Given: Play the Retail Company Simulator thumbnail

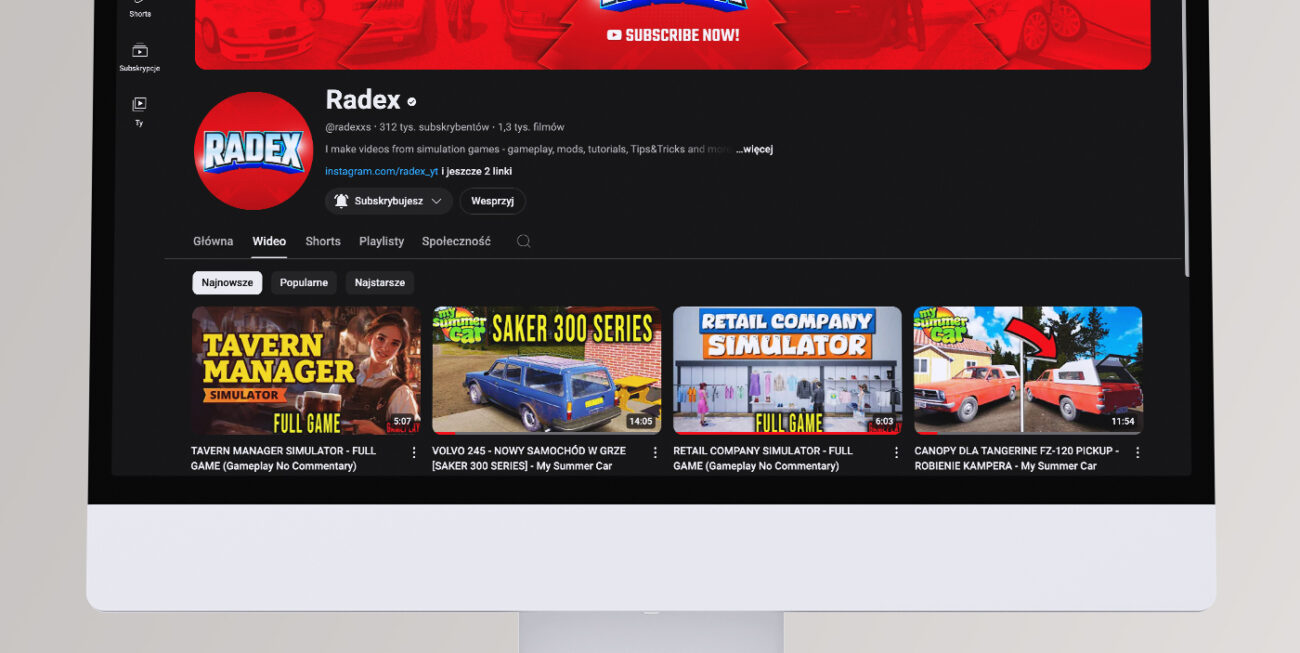Looking at the screenshot, I should tap(787, 370).
